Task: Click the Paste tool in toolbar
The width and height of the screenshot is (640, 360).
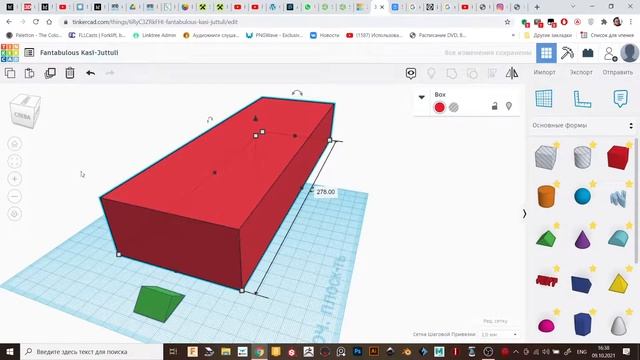Action: (29, 73)
